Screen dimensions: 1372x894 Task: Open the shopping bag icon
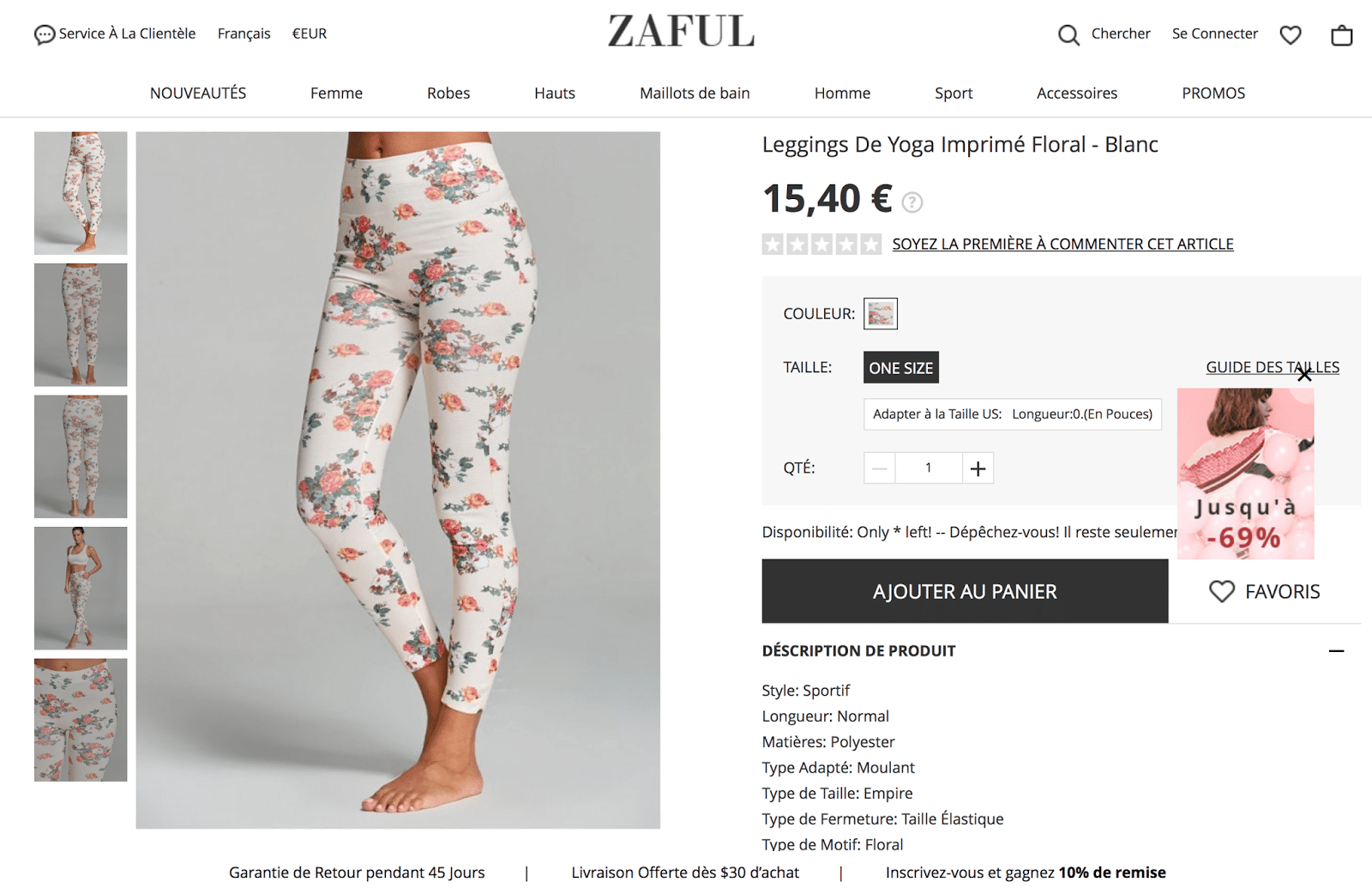click(1342, 34)
